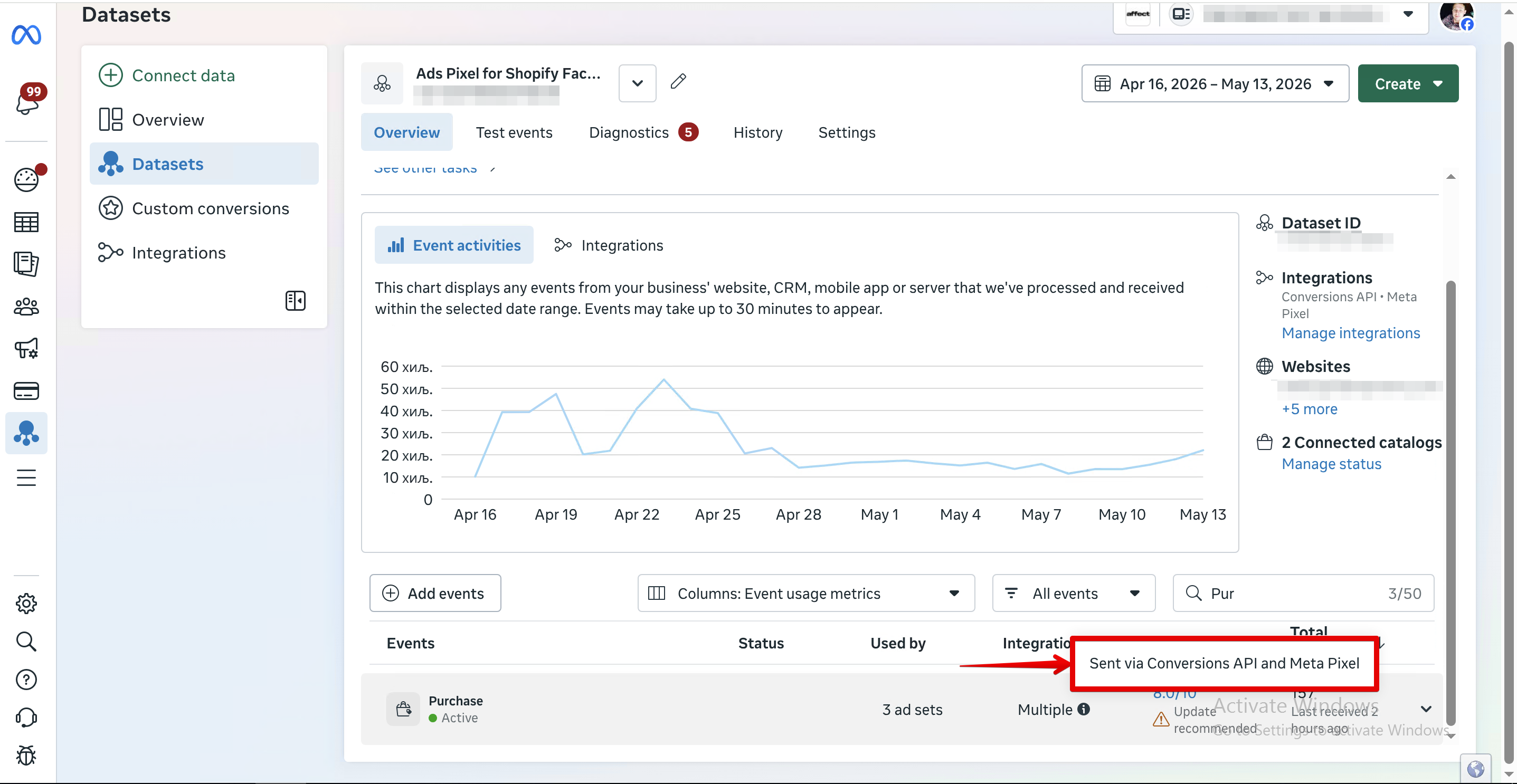
Task: Open all tools hamburger menu
Action: click(x=26, y=477)
